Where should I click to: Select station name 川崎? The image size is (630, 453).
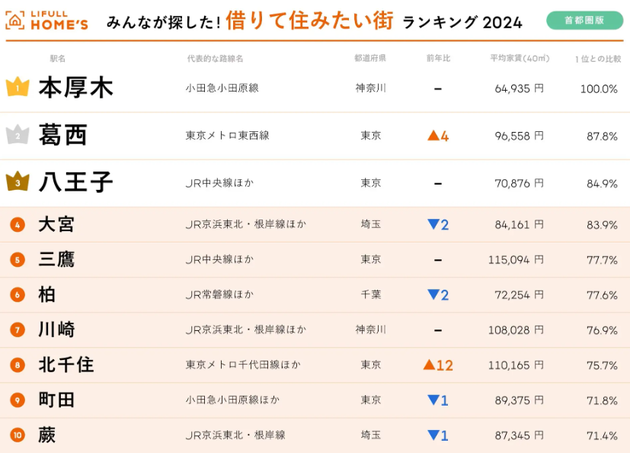[x=56, y=330]
